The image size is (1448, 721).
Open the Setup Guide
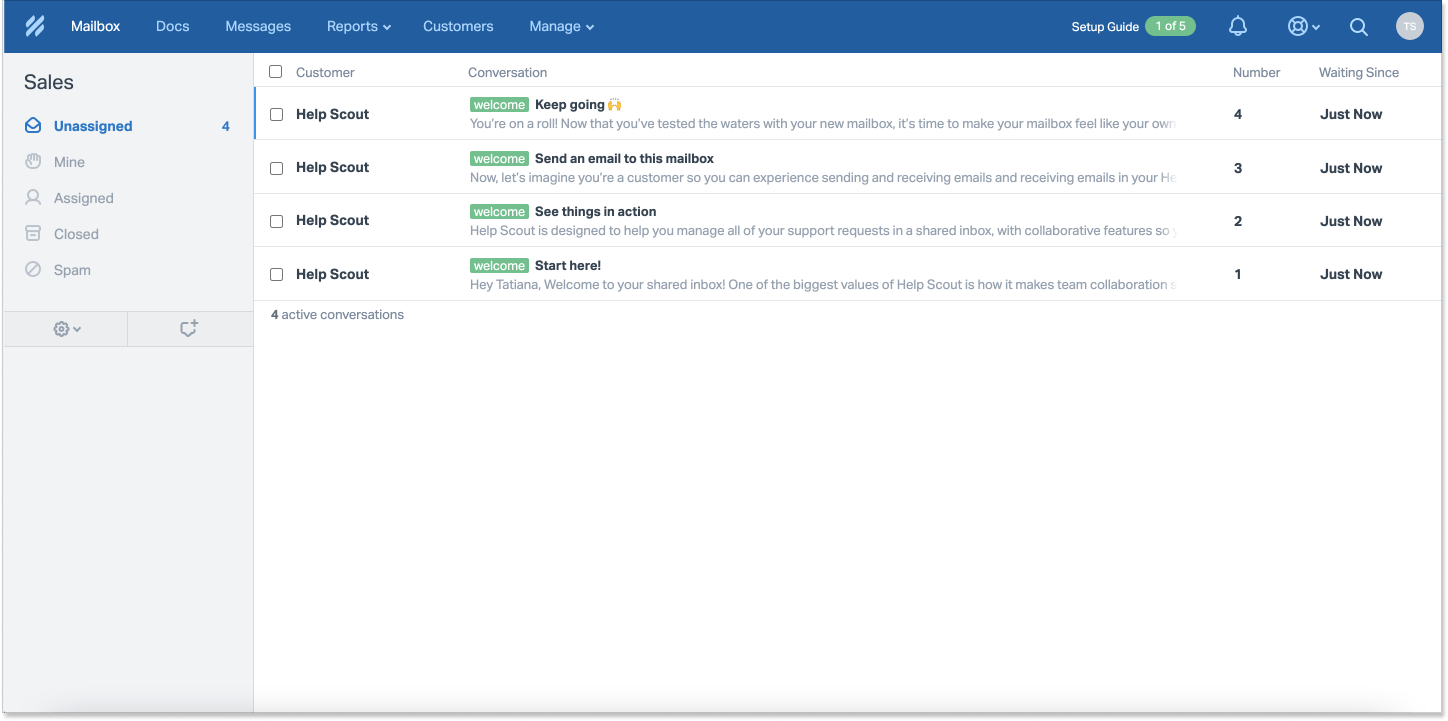[1105, 27]
